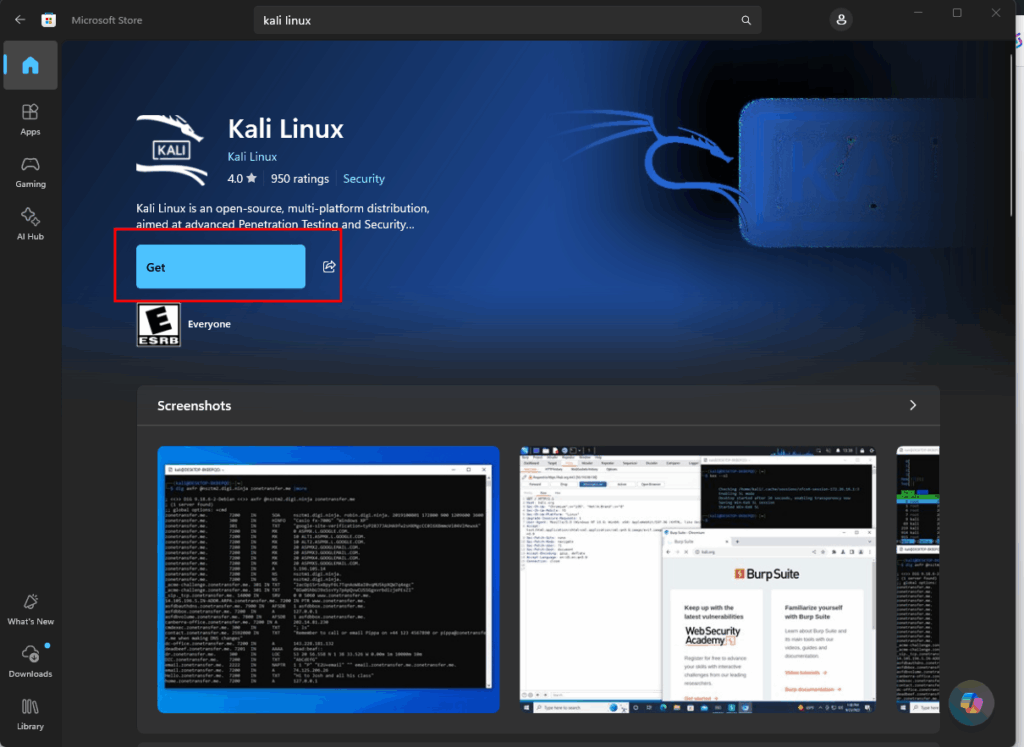Open the Kali Linux publisher link

252,157
